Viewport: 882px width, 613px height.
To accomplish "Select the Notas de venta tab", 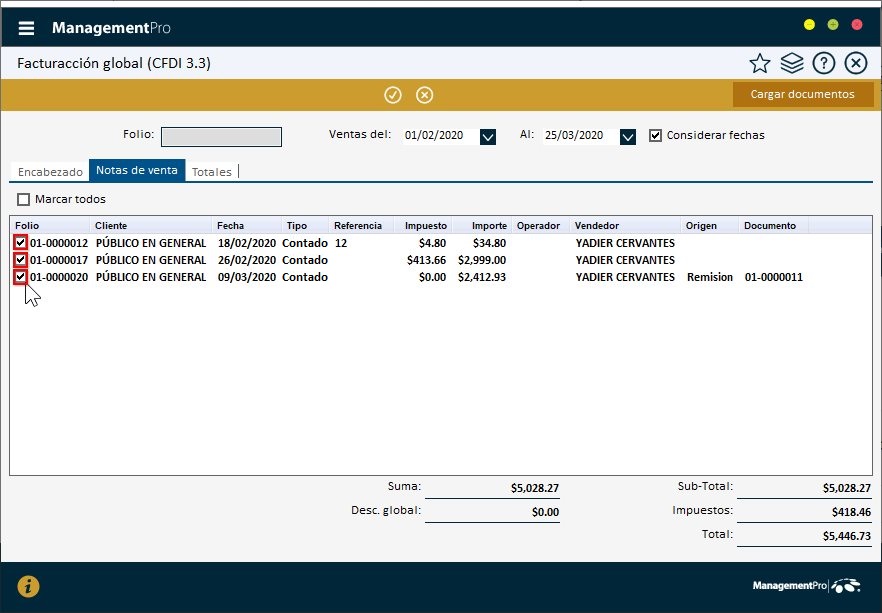I will 137,170.
